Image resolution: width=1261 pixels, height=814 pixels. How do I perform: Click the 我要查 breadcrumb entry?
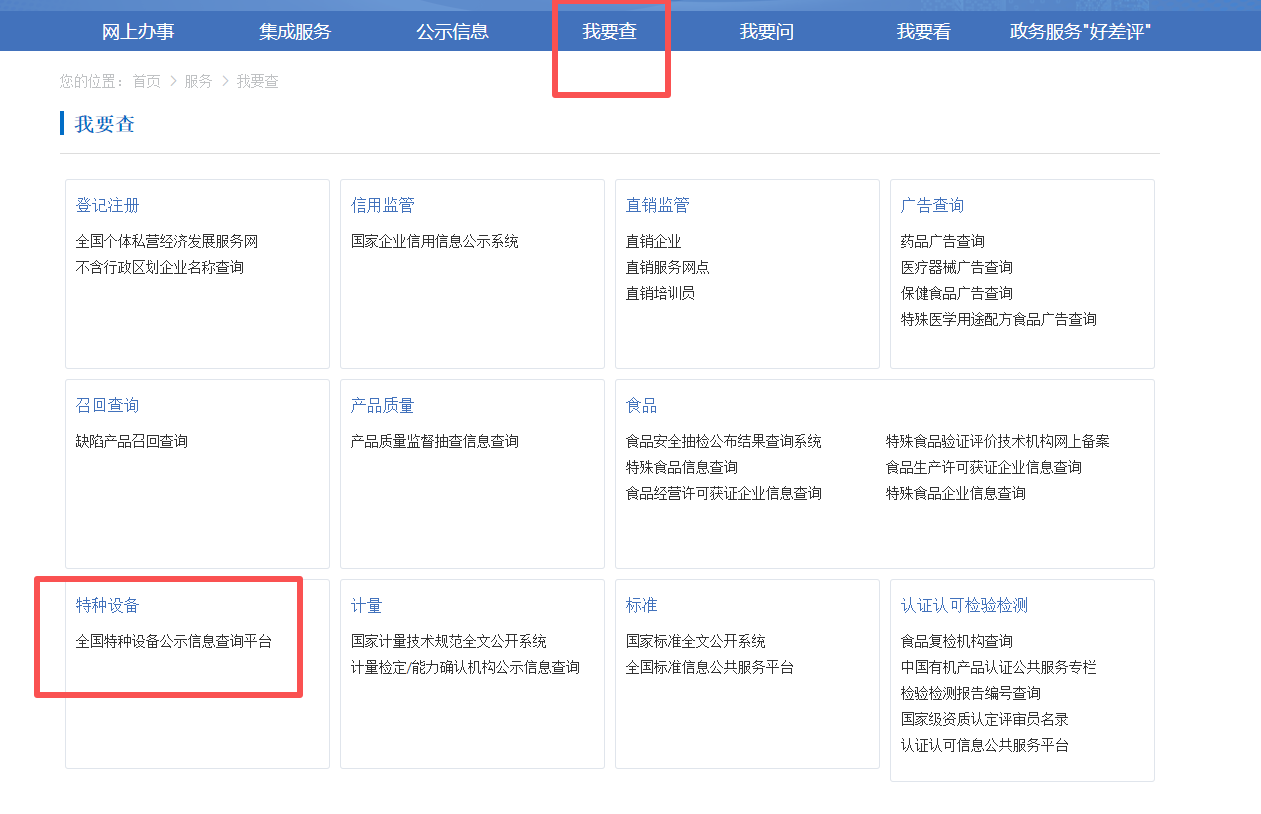pyautogui.click(x=257, y=81)
